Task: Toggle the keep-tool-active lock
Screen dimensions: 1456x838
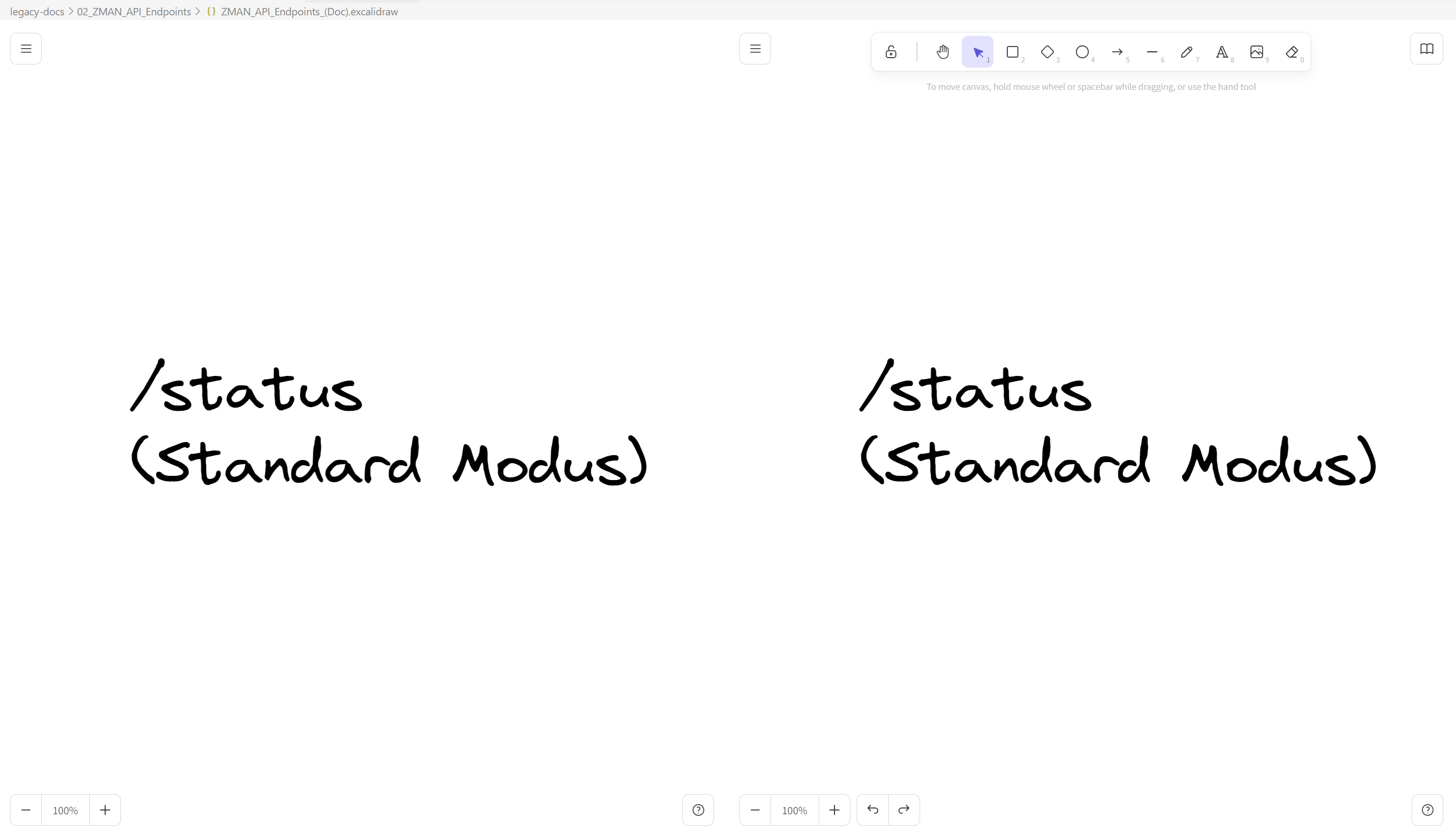Action: click(891, 52)
